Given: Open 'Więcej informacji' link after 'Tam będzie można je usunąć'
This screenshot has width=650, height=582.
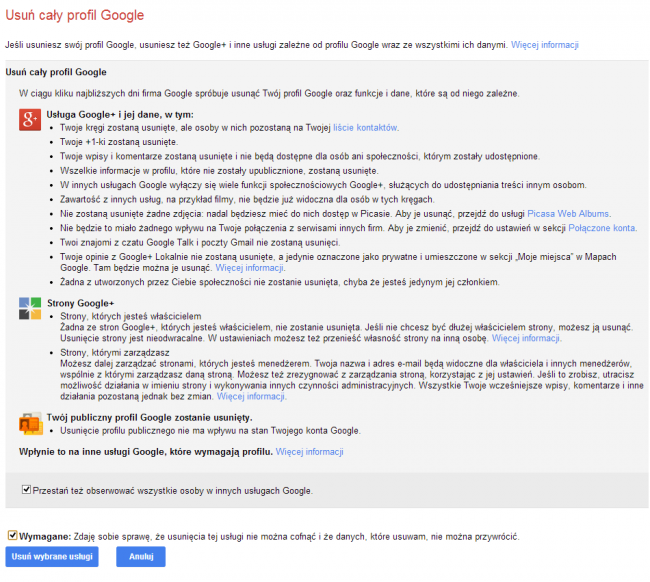Looking at the screenshot, I should click(x=250, y=268).
